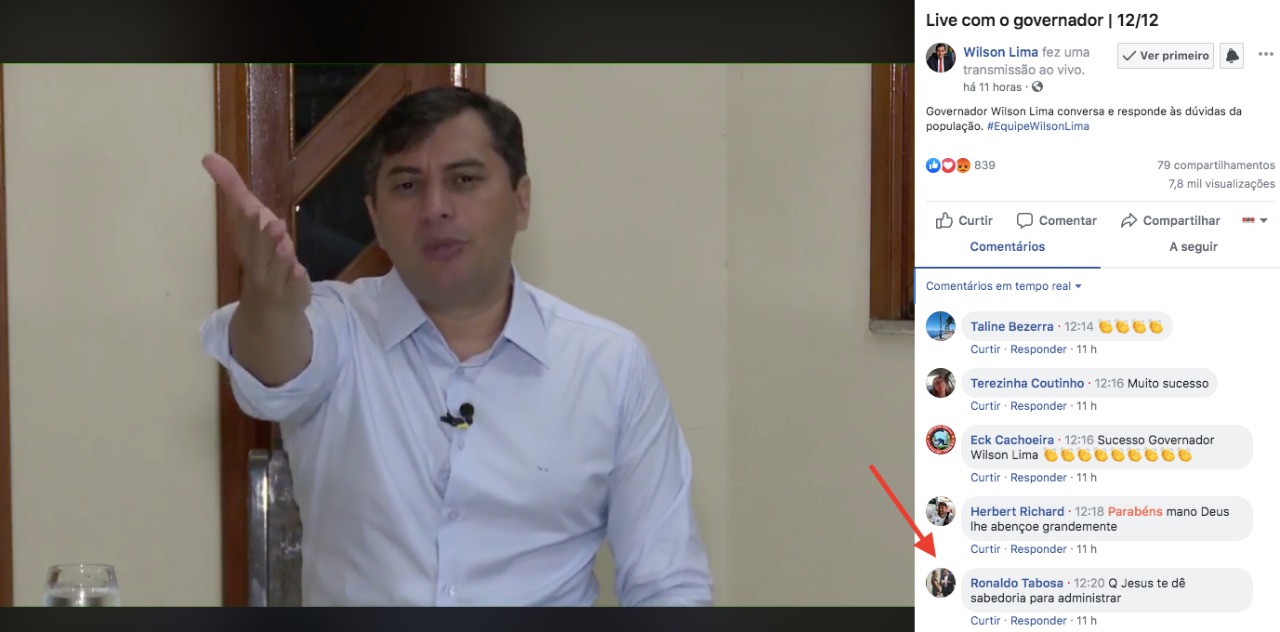The image size is (1280, 632).
Task: Open Taline Bezerra's avatar
Action: coord(940,326)
